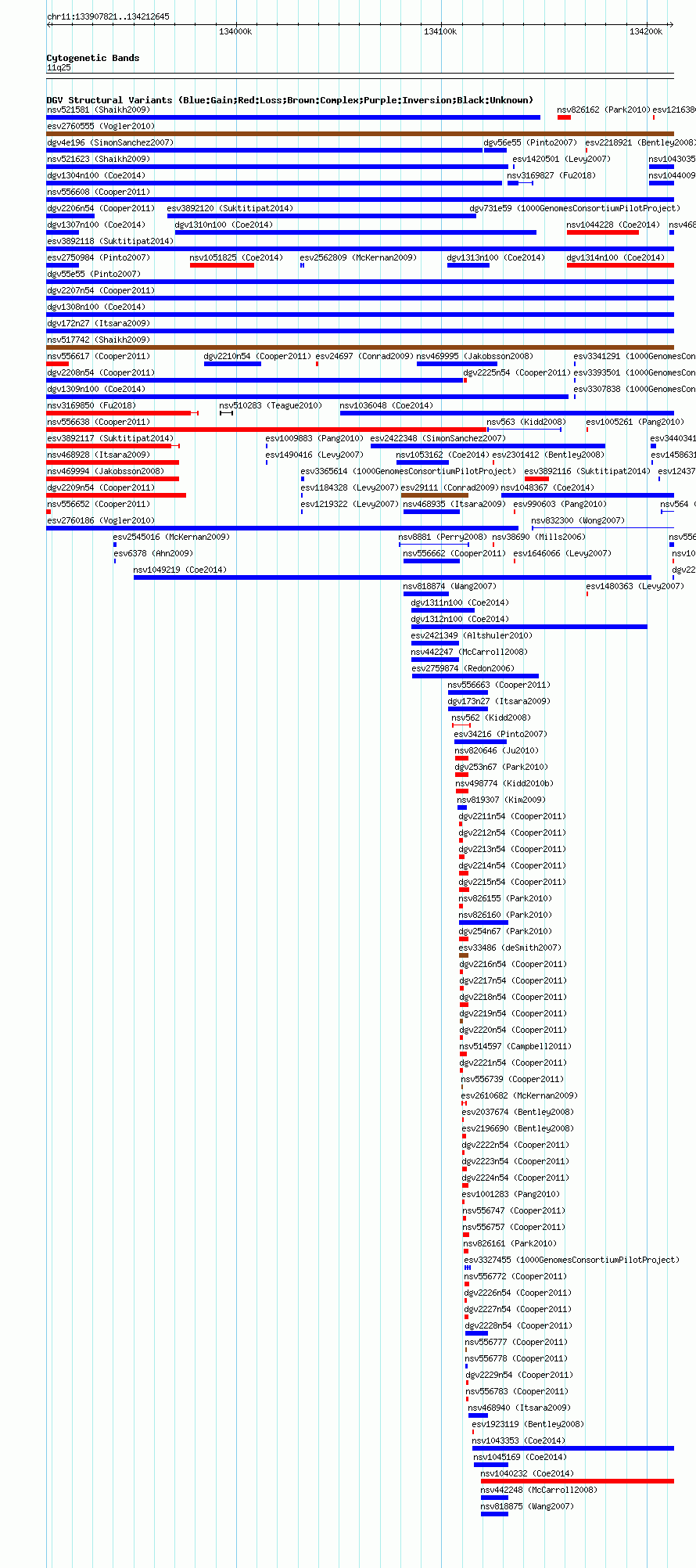Viewport: 696px width, 1568px height.
Task: Click dgv1312n100 (Coe2014) label
Action: click(x=460, y=619)
